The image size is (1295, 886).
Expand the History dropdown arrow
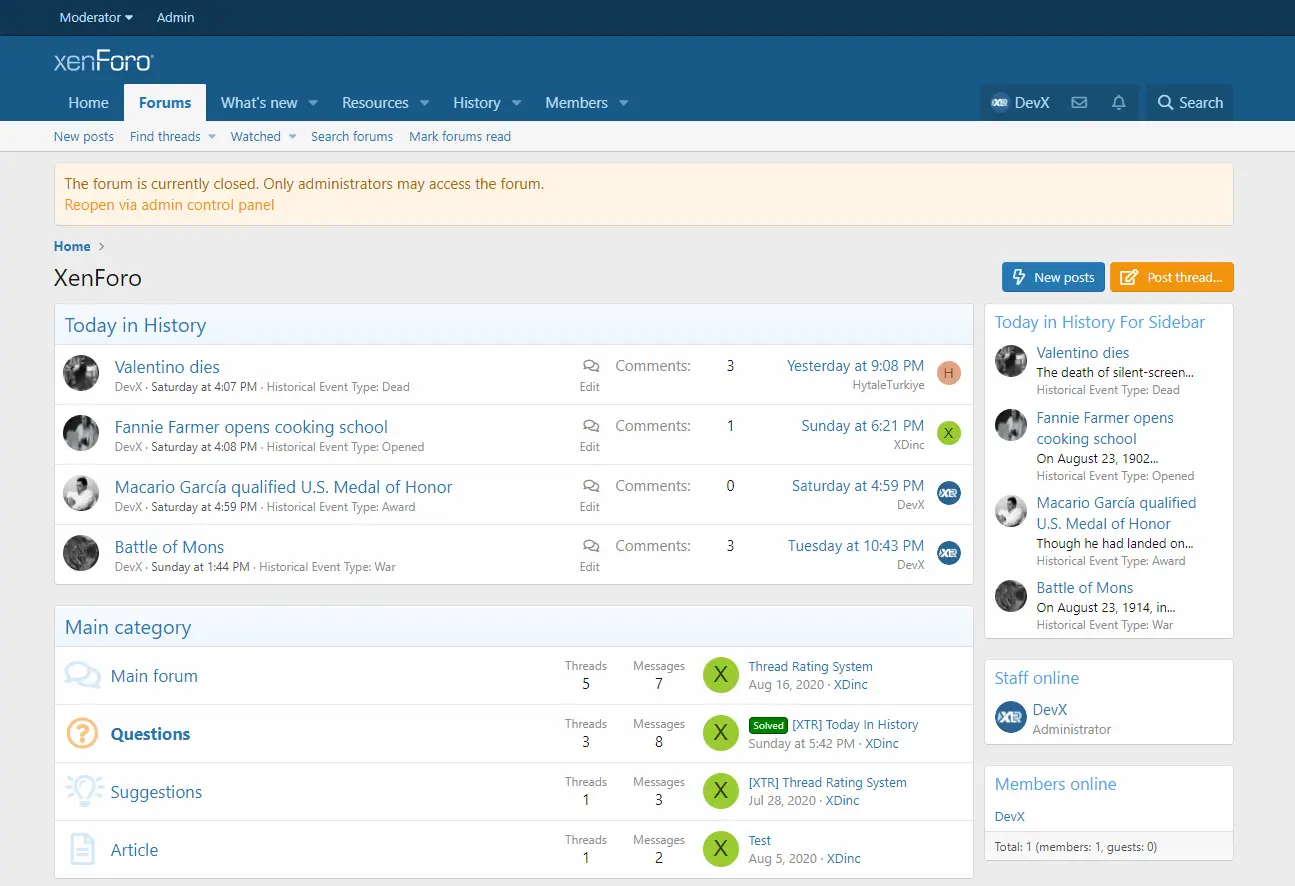pyautogui.click(x=516, y=103)
